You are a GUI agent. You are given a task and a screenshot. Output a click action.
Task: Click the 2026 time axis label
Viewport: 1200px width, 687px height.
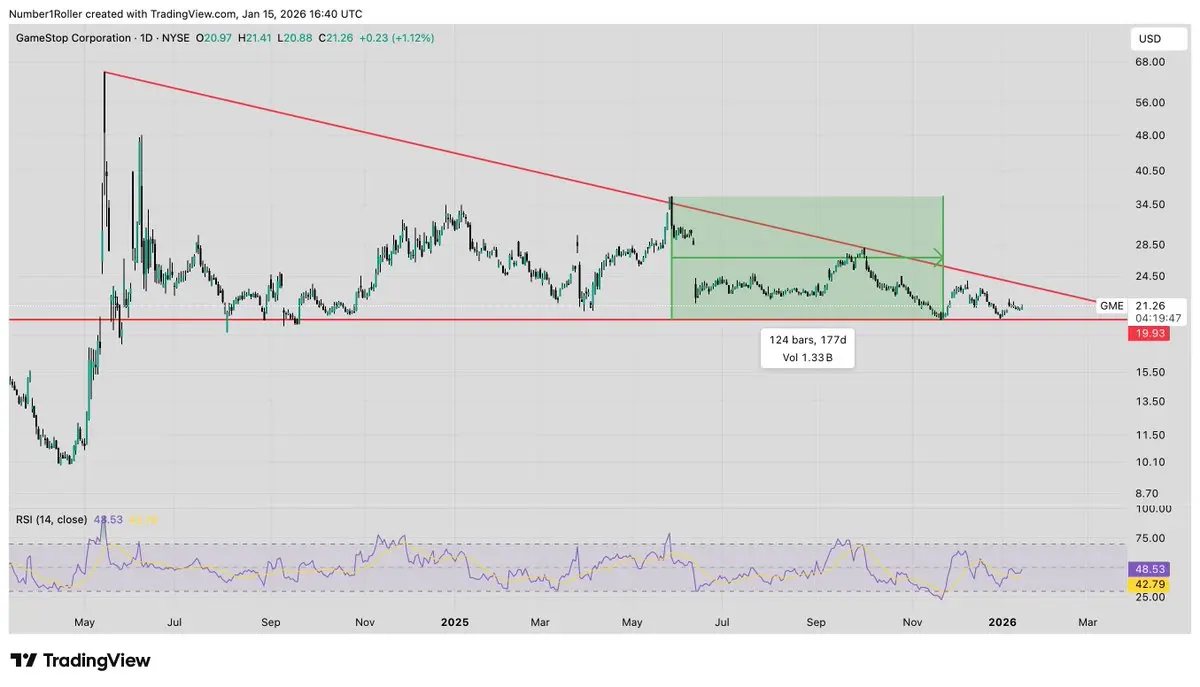(x=1003, y=621)
